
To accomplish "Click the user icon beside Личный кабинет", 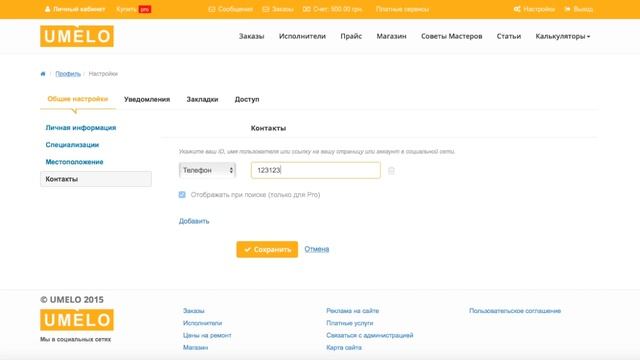I will click(47, 9).
